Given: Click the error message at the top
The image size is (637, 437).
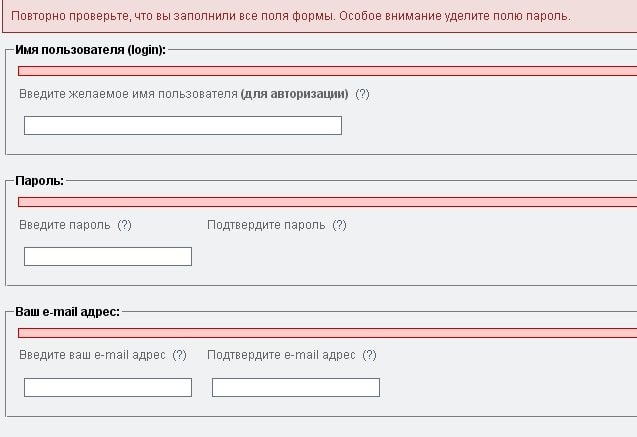Looking at the screenshot, I should click(290, 16).
